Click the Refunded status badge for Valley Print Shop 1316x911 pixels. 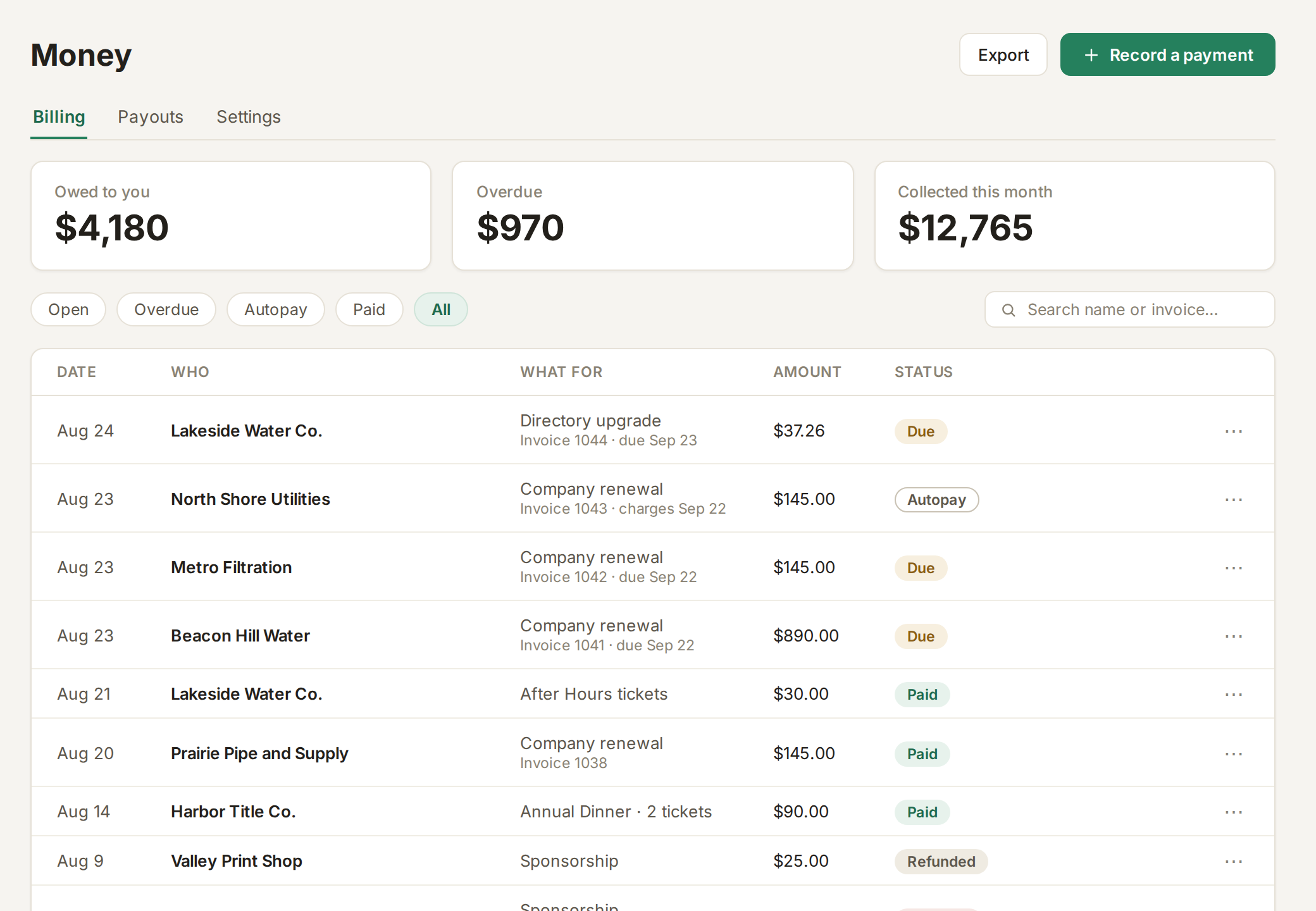tap(941, 862)
